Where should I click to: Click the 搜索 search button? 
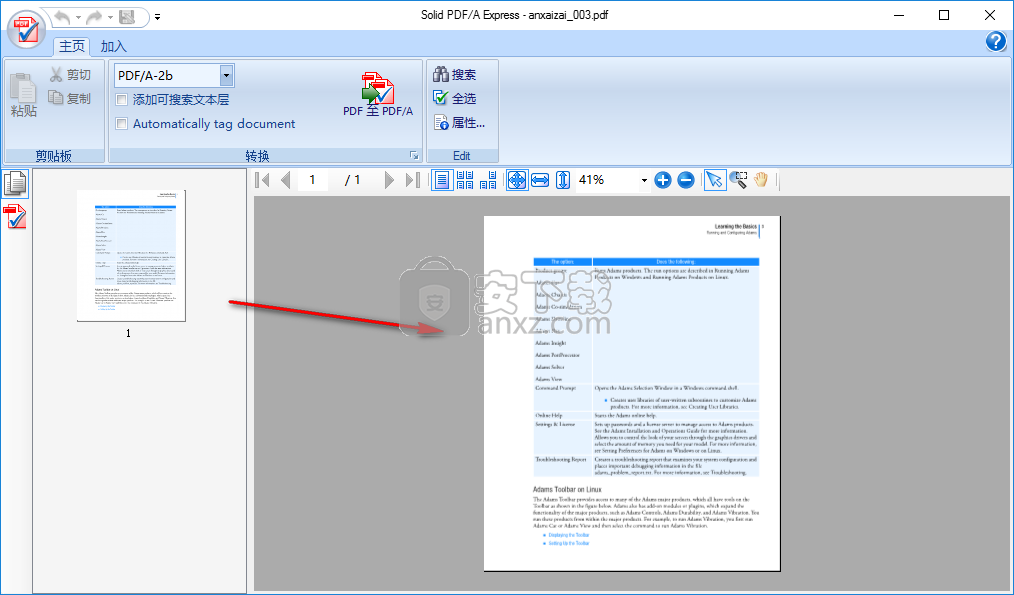pos(455,75)
